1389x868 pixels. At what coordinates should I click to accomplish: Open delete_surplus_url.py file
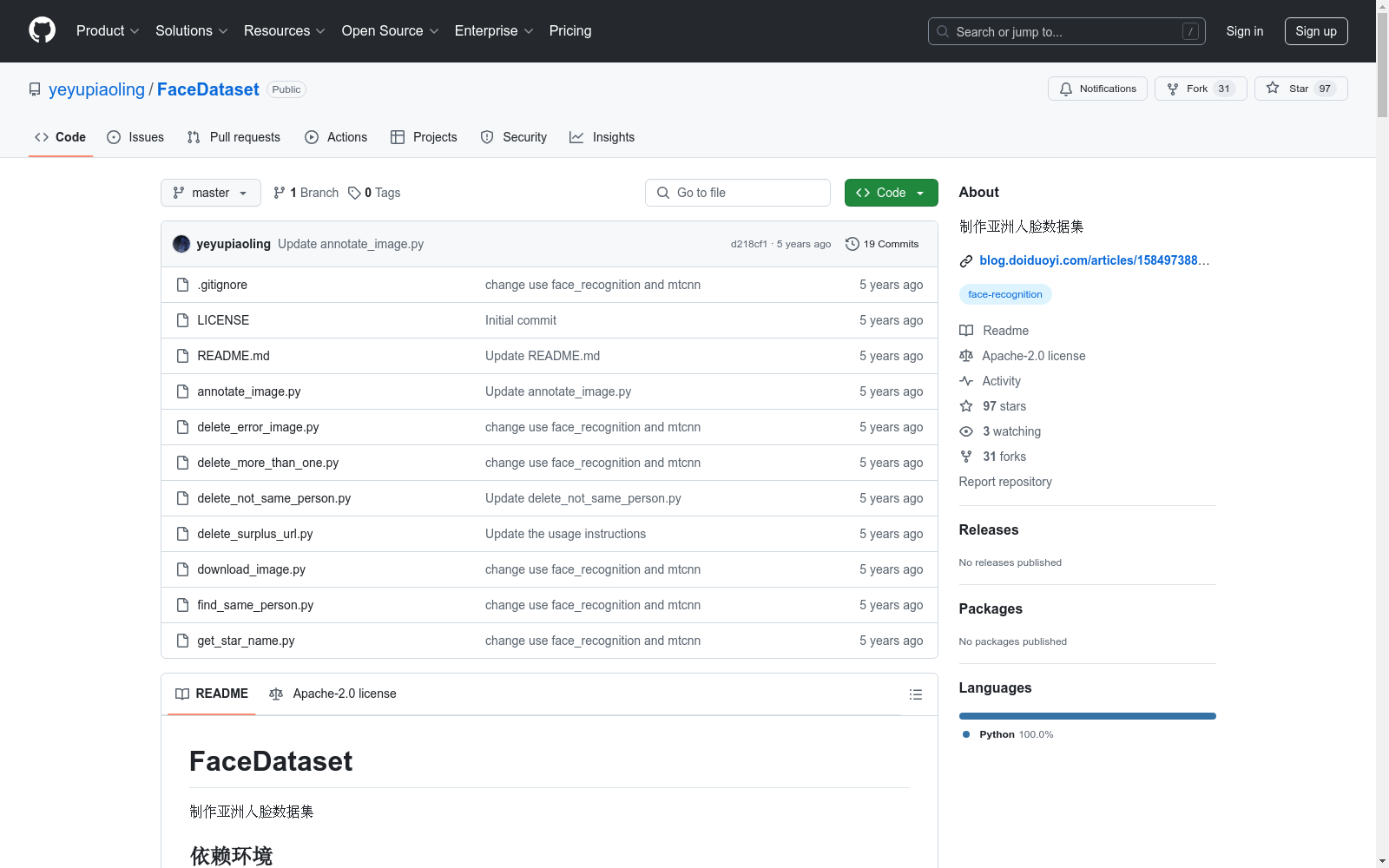coord(254,534)
